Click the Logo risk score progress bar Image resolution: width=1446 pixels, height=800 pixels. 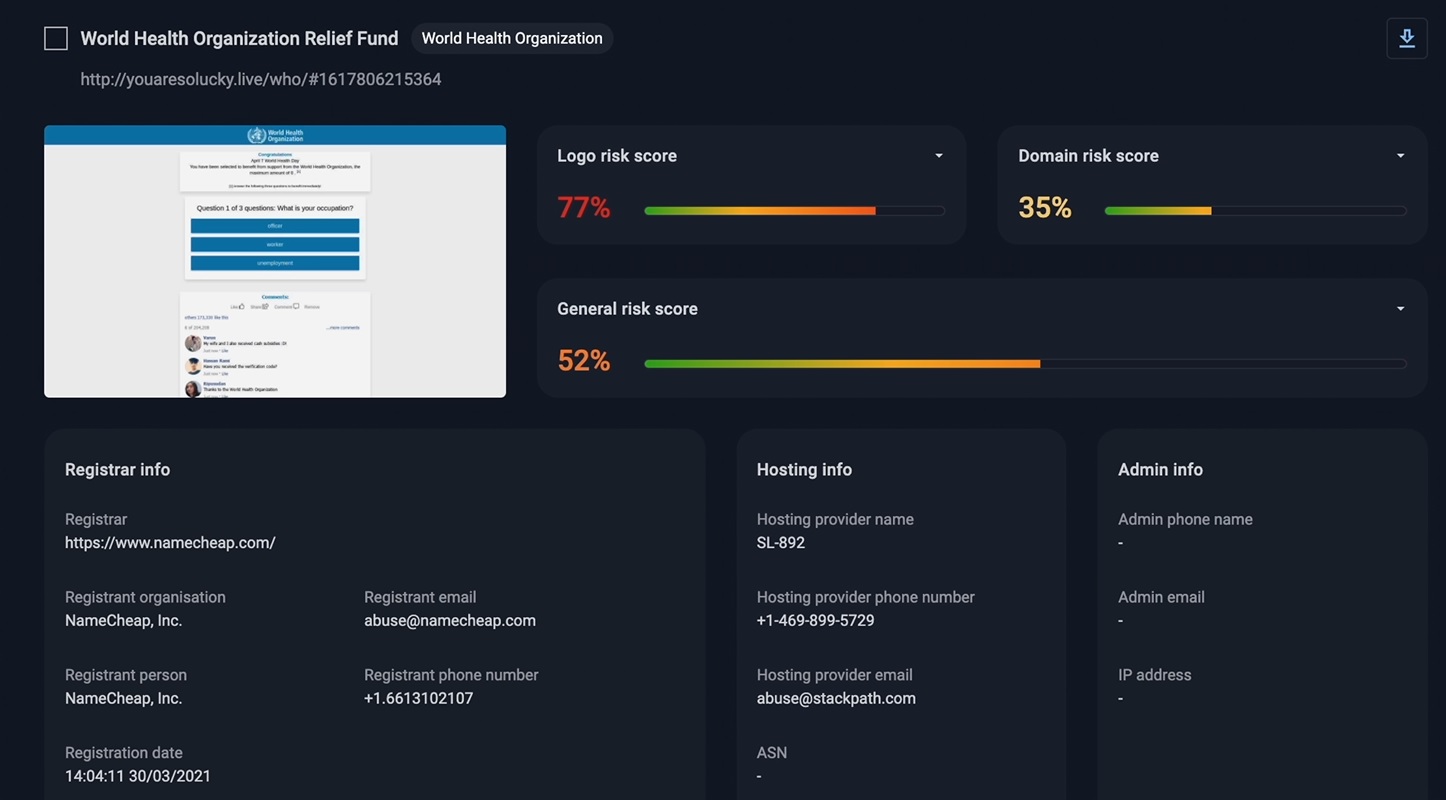(x=794, y=211)
